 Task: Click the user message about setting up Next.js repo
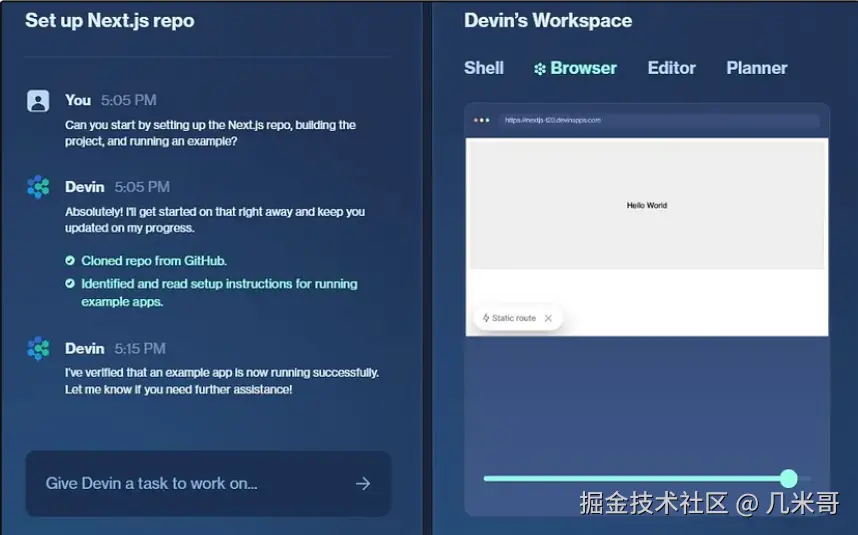[x=210, y=133]
